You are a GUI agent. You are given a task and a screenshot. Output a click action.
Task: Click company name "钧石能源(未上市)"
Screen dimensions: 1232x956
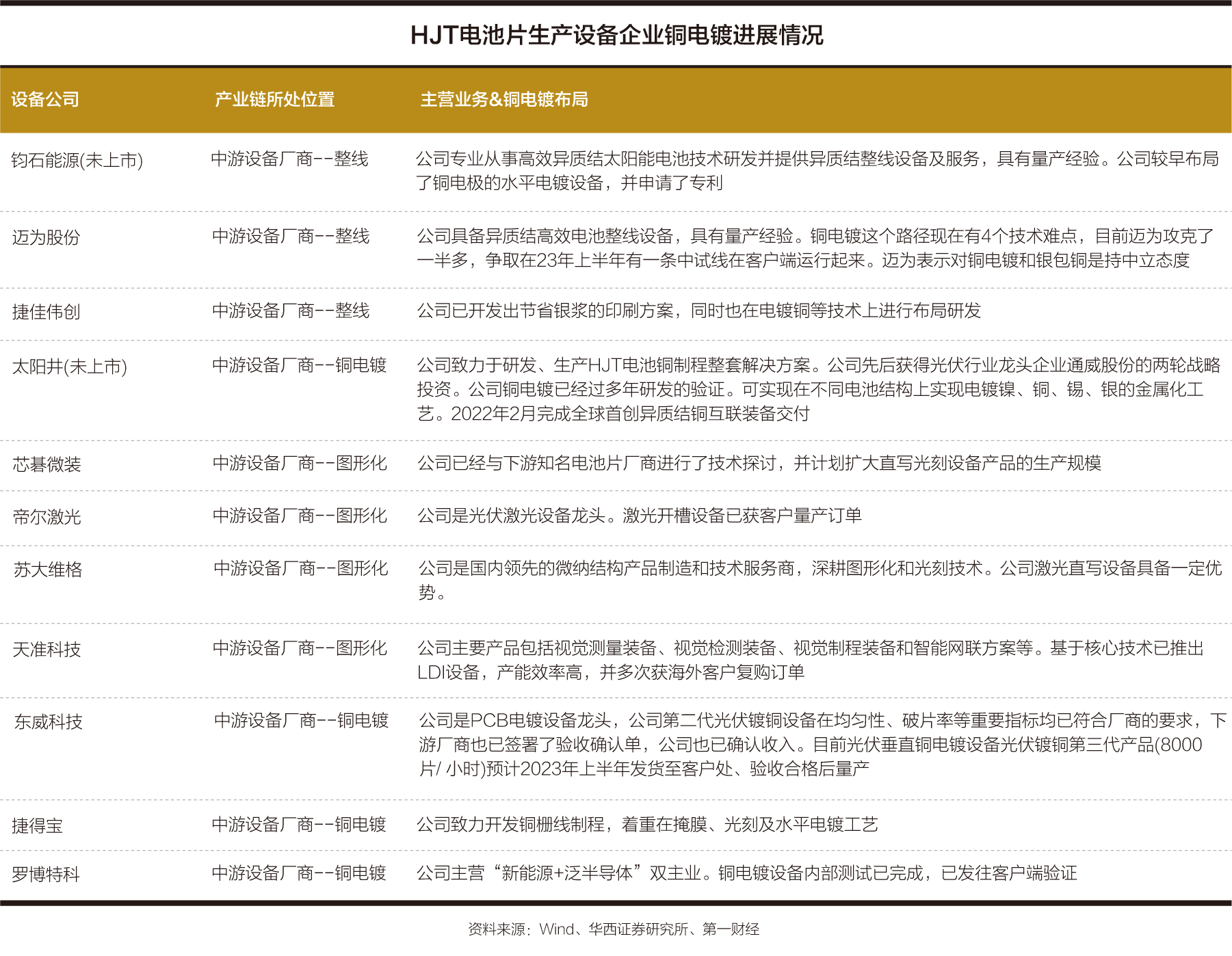tap(77, 161)
